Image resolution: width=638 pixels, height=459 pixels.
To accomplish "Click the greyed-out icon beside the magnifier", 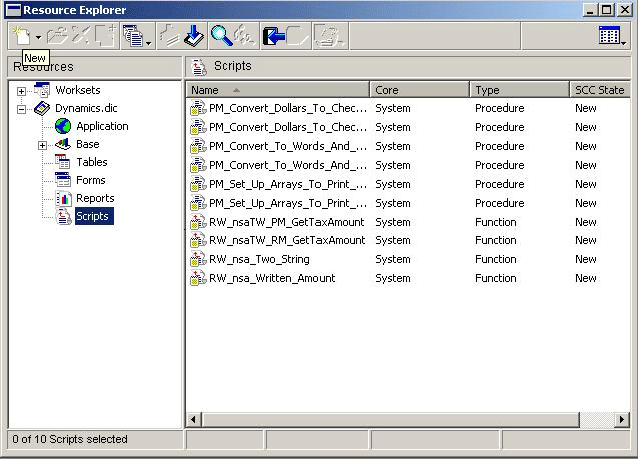I will 245,36.
